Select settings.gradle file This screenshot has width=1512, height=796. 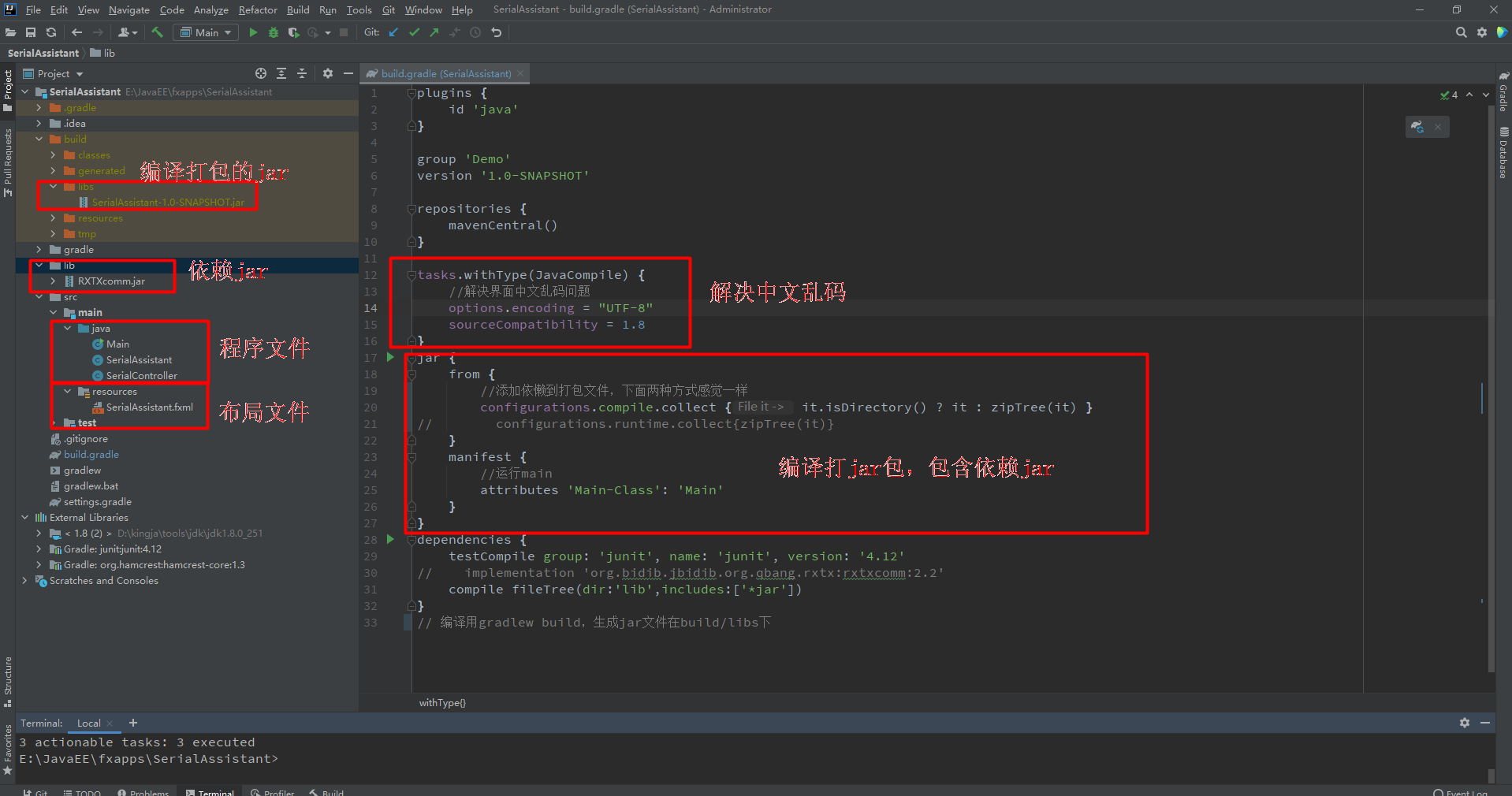(x=97, y=502)
